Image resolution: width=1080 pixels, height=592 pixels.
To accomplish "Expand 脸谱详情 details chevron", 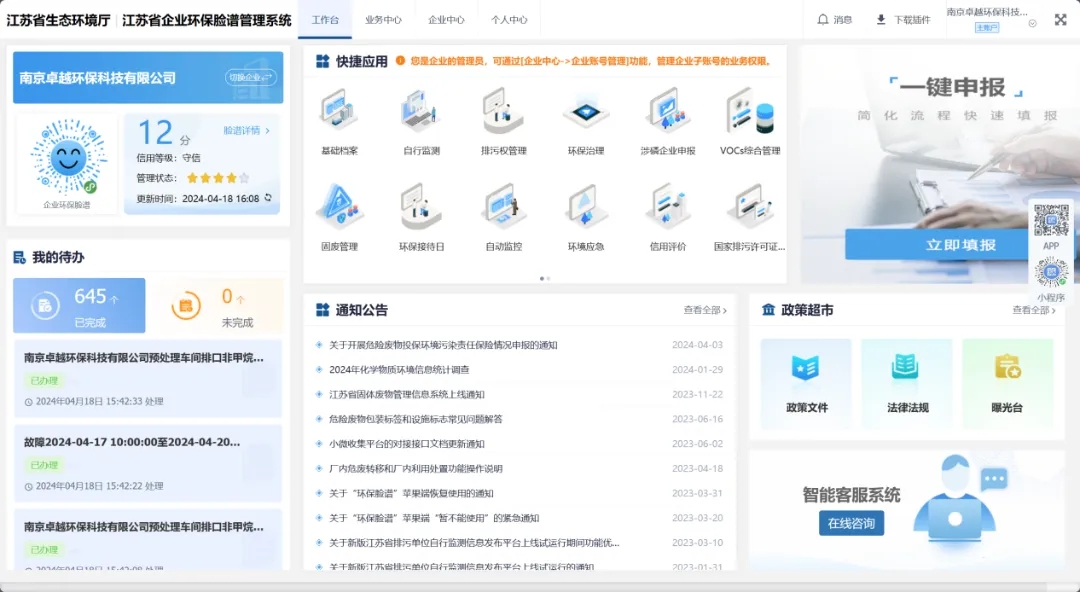I will 246,131.
